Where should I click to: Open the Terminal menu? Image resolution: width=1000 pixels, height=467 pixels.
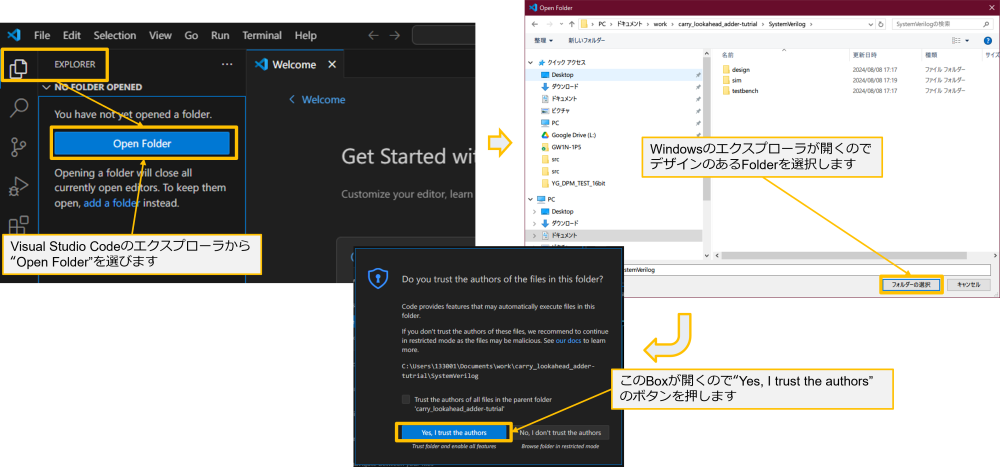point(262,36)
